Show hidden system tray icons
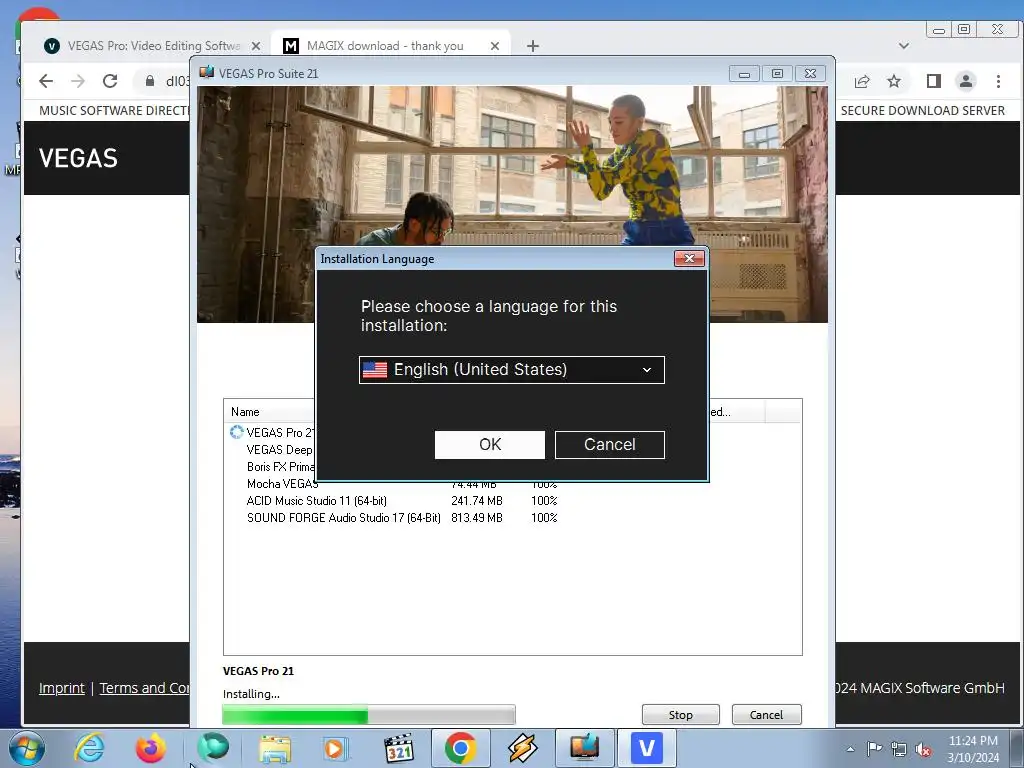Viewport: 1024px width, 768px height. pos(850,749)
